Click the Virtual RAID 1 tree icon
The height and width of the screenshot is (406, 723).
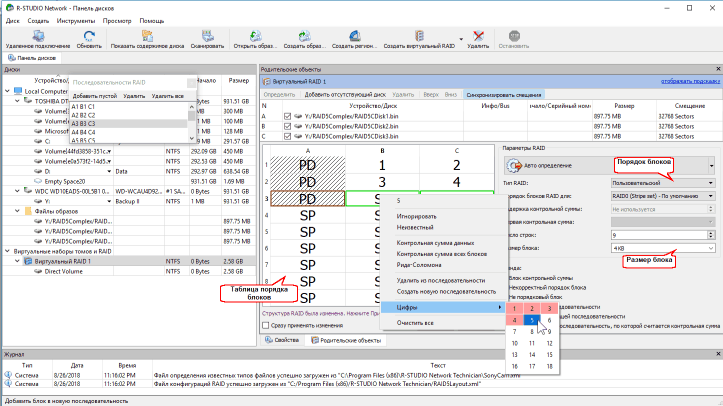pyautogui.click(x=28, y=261)
